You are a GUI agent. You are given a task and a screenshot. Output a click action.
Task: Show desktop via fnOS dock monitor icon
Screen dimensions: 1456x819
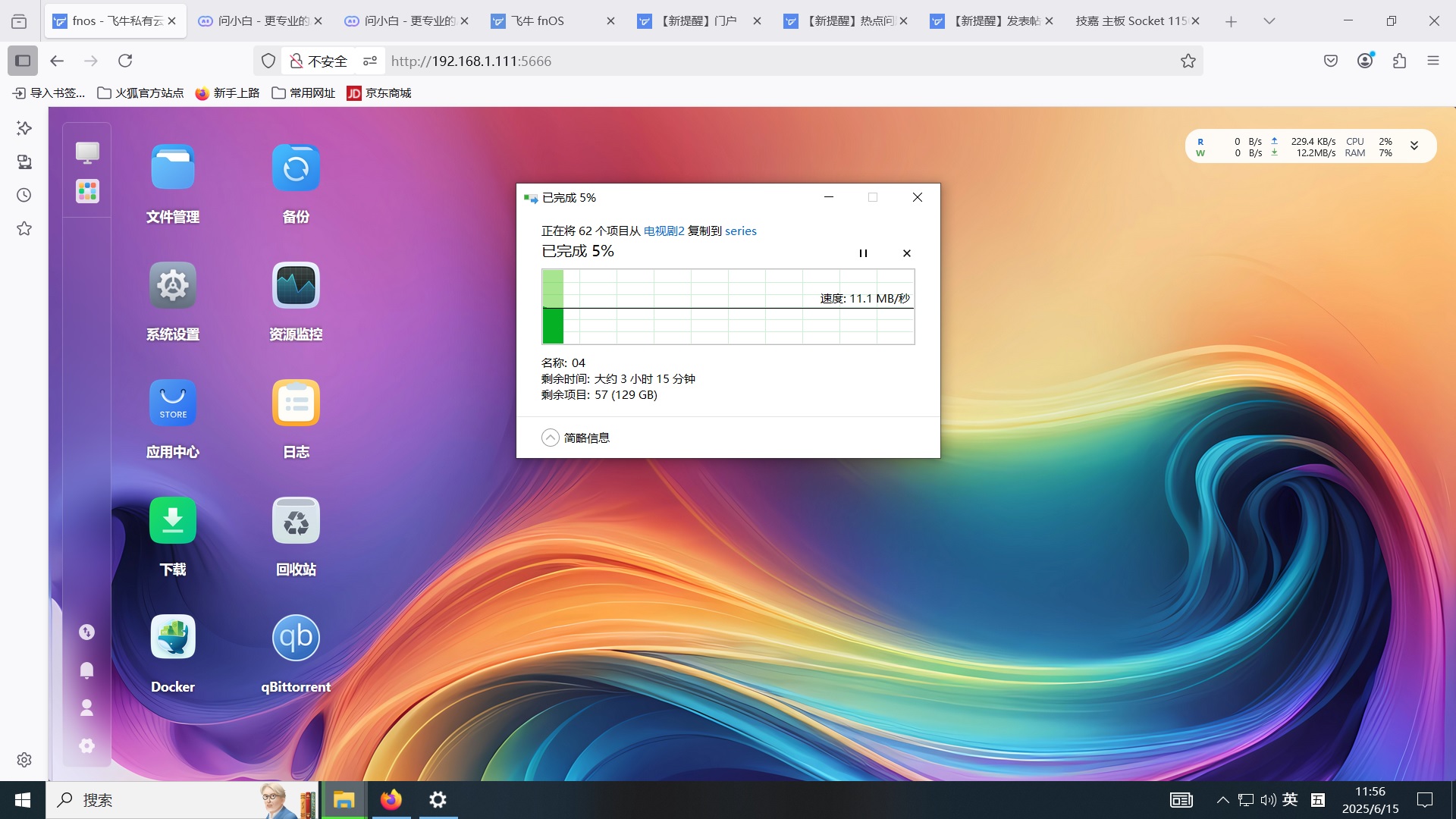[x=87, y=152]
